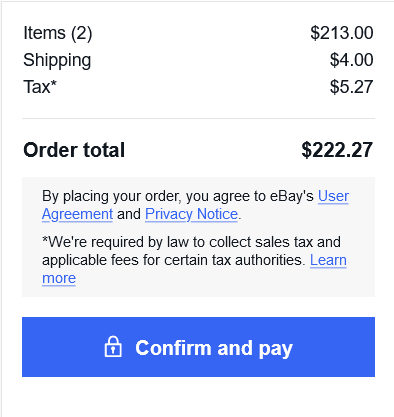394x417 pixels.
Task: Click the Confirm and pay button
Action: [x=198, y=347]
